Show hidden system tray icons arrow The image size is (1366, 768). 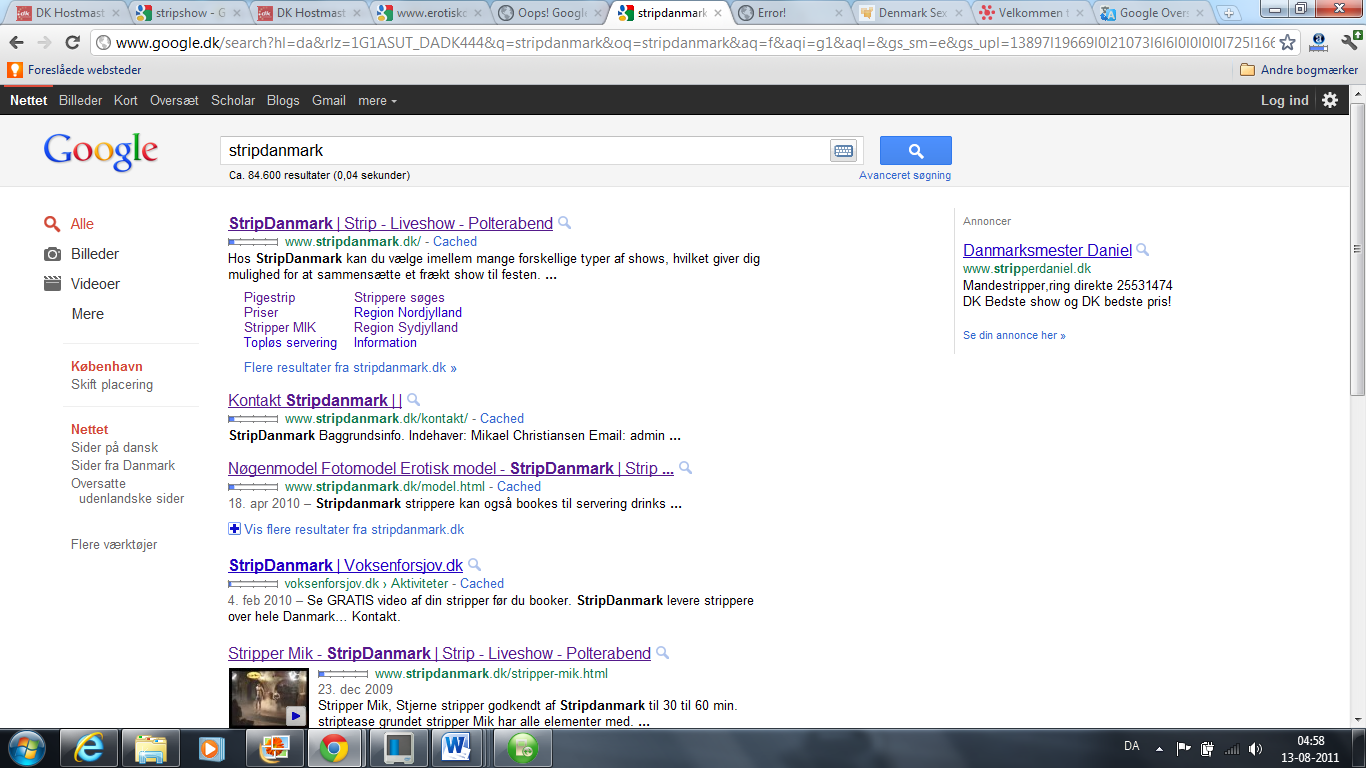[x=1160, y=748]
